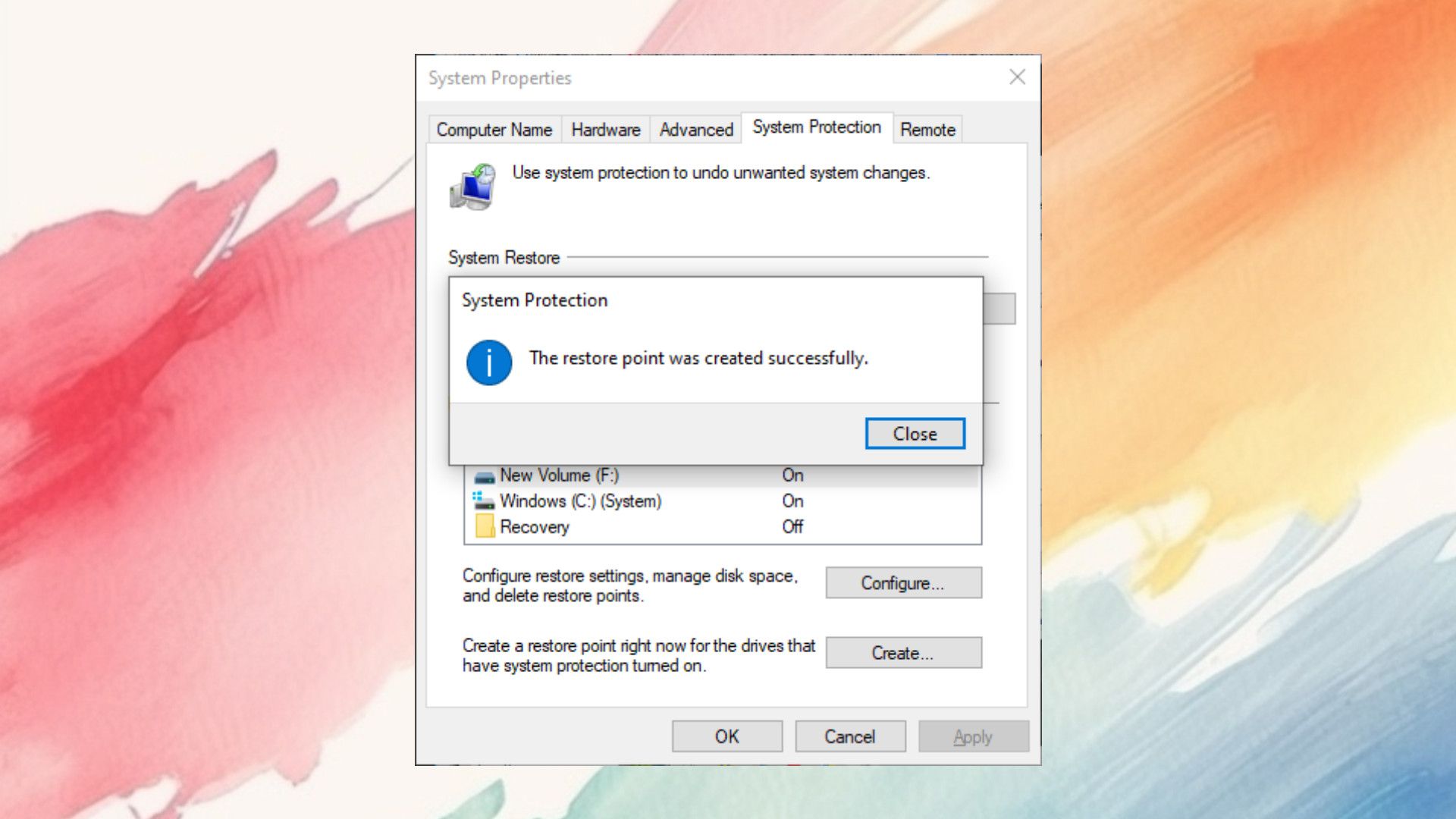Open the Hardware tab

pos(606,130)
